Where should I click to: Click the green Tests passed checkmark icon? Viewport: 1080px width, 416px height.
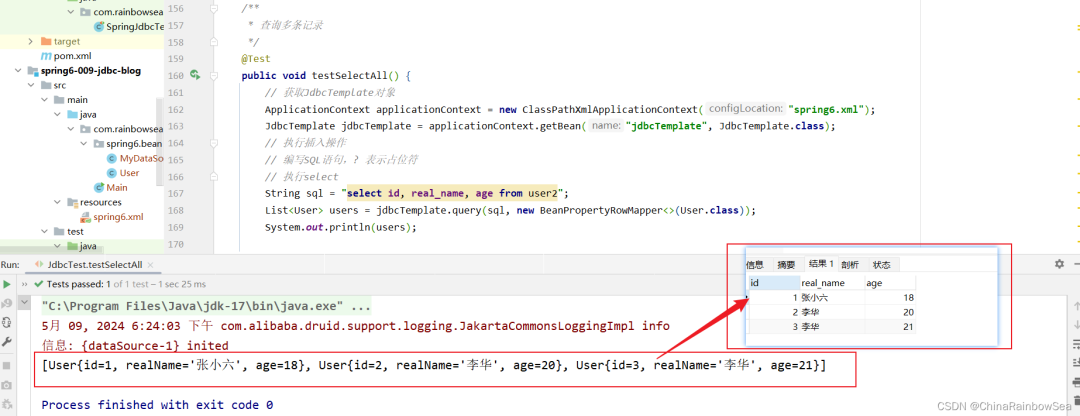[40, 284]
